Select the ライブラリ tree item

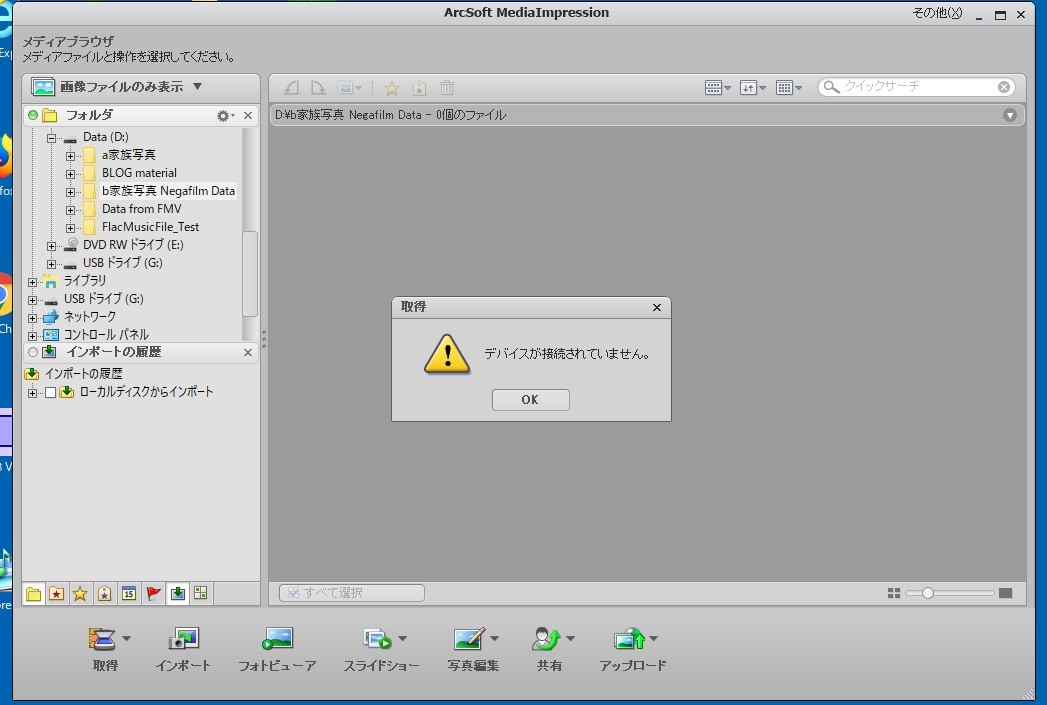pyautogui.click(x=84, y=280)
